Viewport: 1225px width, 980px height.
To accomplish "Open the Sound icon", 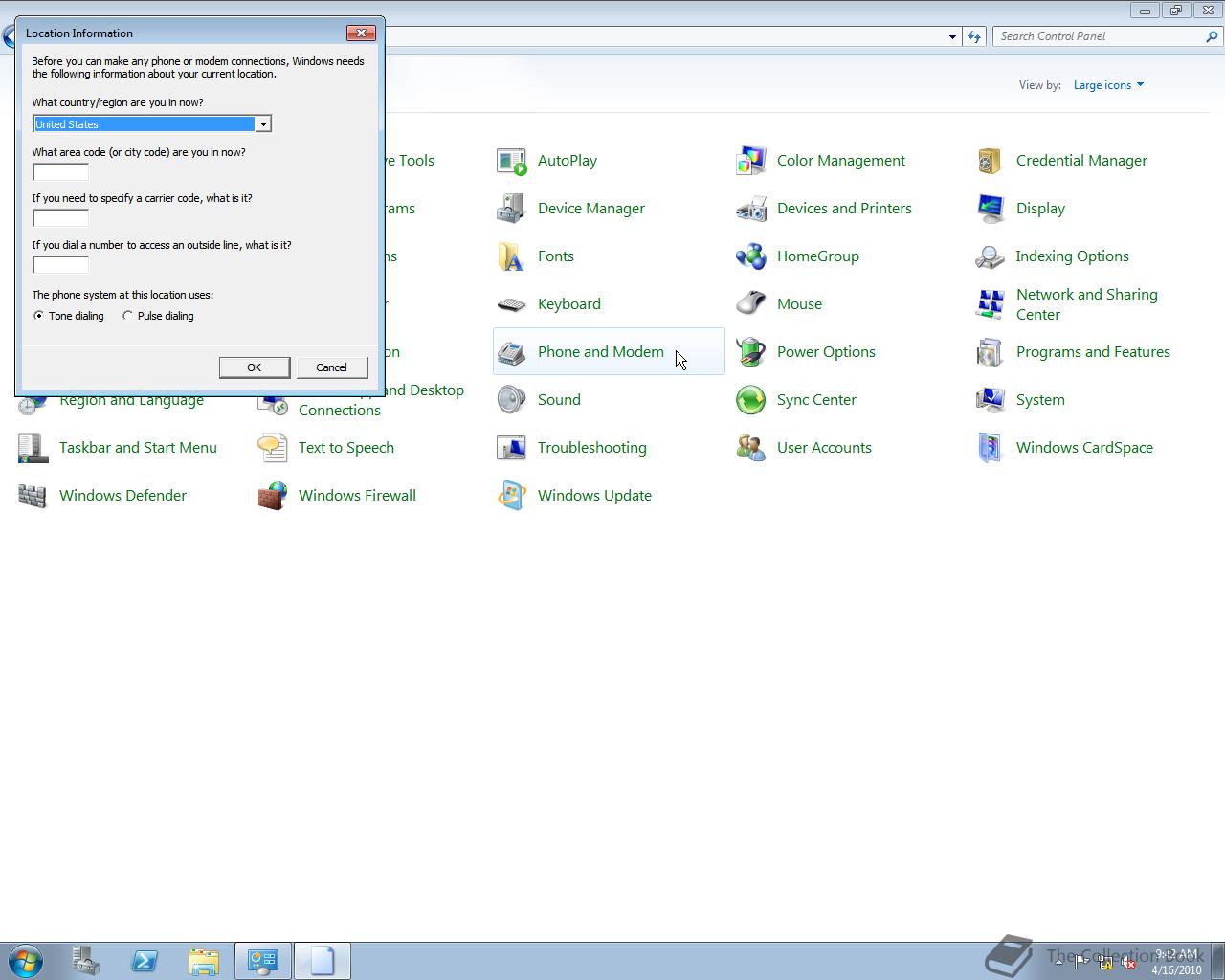I will point(512,400).
